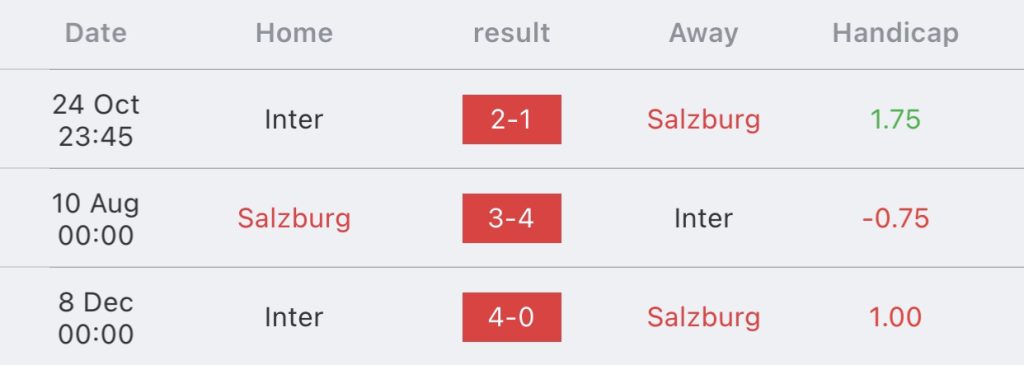Viewport: 1024px width, 365px height.
Task: Select the 24 Oct 23:45 date cell
Action: pos(96,120)
